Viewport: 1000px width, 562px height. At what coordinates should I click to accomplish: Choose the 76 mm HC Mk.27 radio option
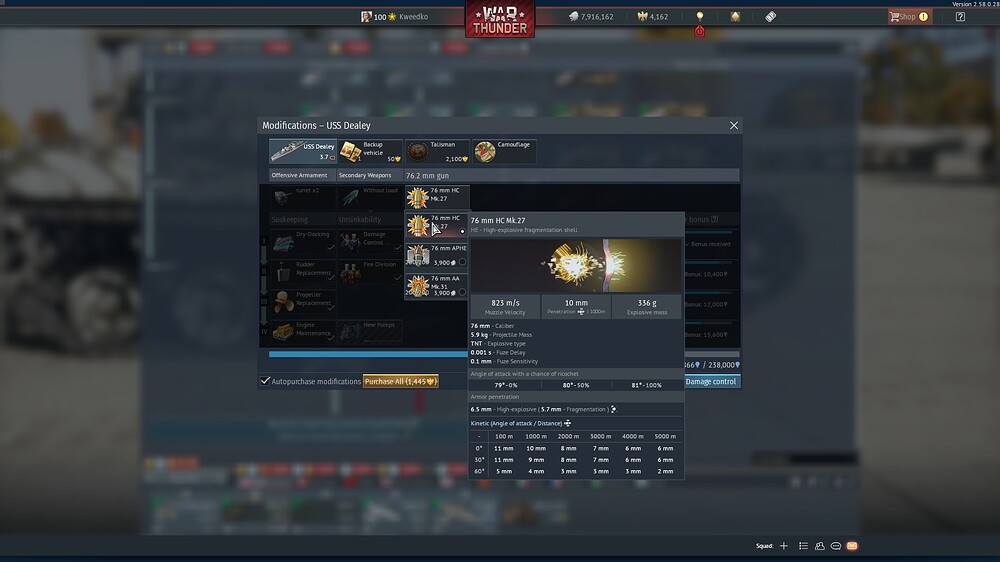coord(462,232)
